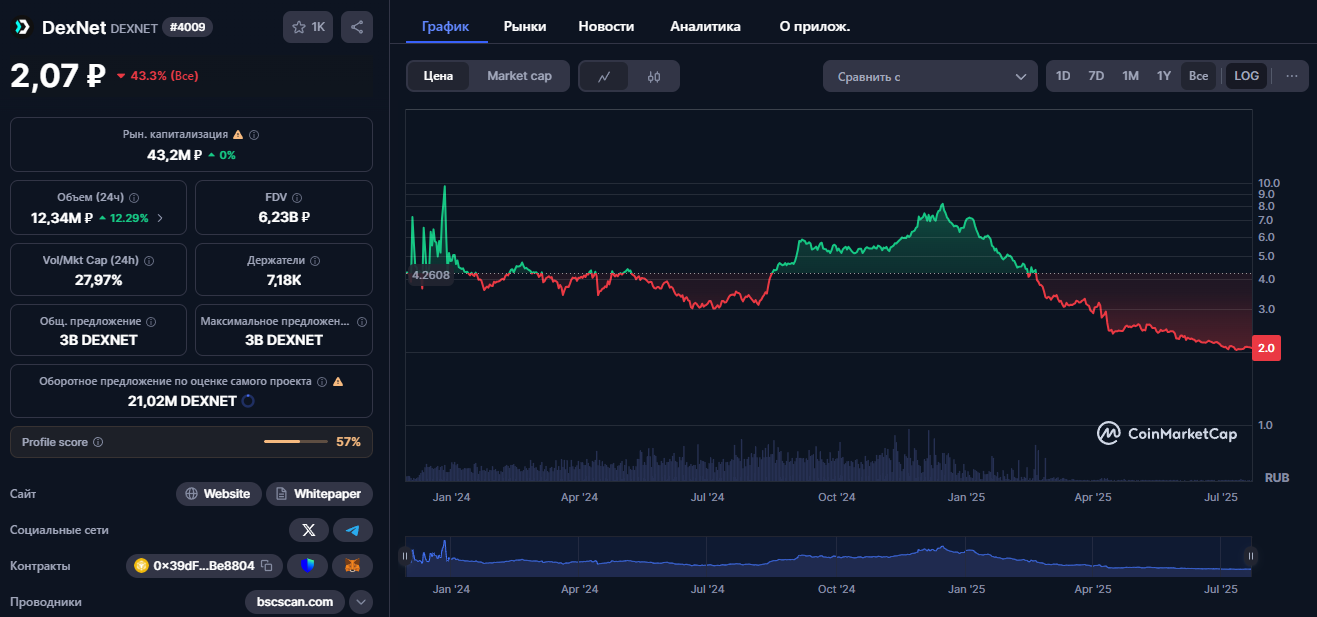The image size is (1317, 617).
Task: Copy the contract address 0x39dF...Be8804
Action: pyautogui.click(x=266, y=566)
